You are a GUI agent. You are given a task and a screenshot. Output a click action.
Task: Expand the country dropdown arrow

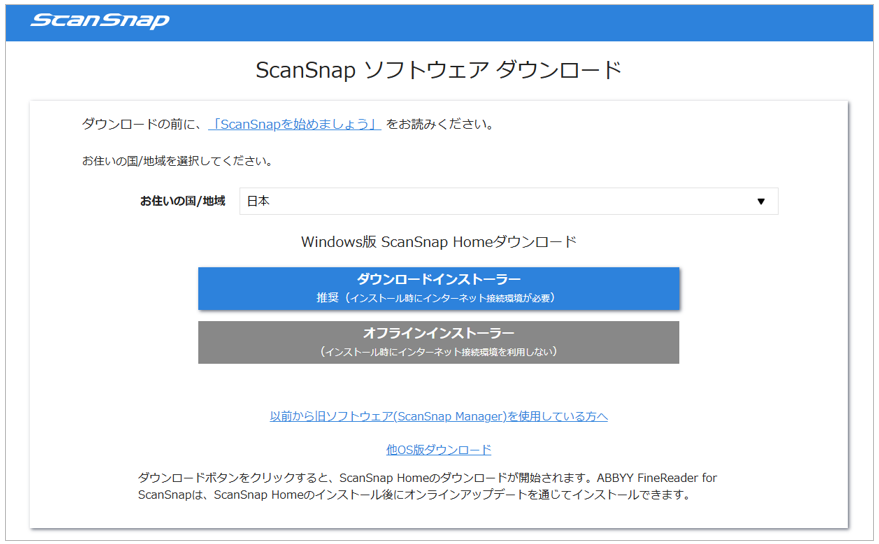coord(760,201)
